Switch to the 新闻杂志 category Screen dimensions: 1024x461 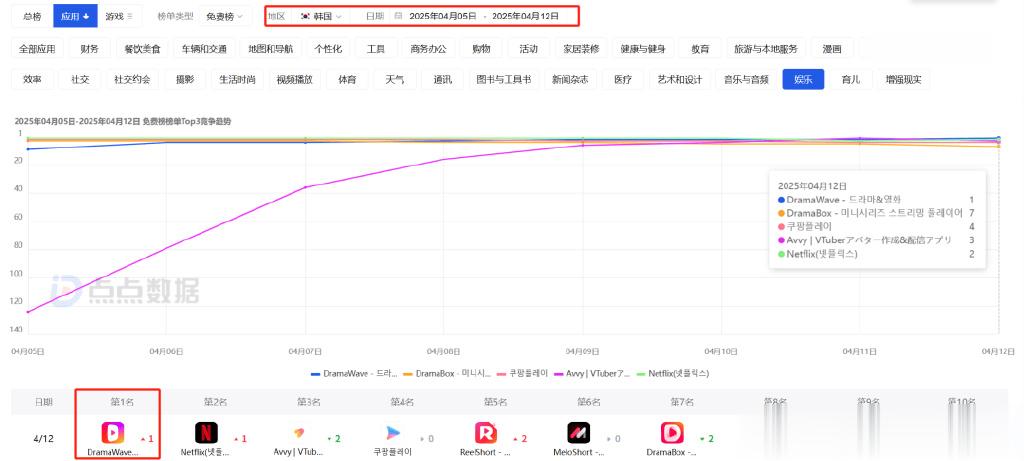[570, 80]
